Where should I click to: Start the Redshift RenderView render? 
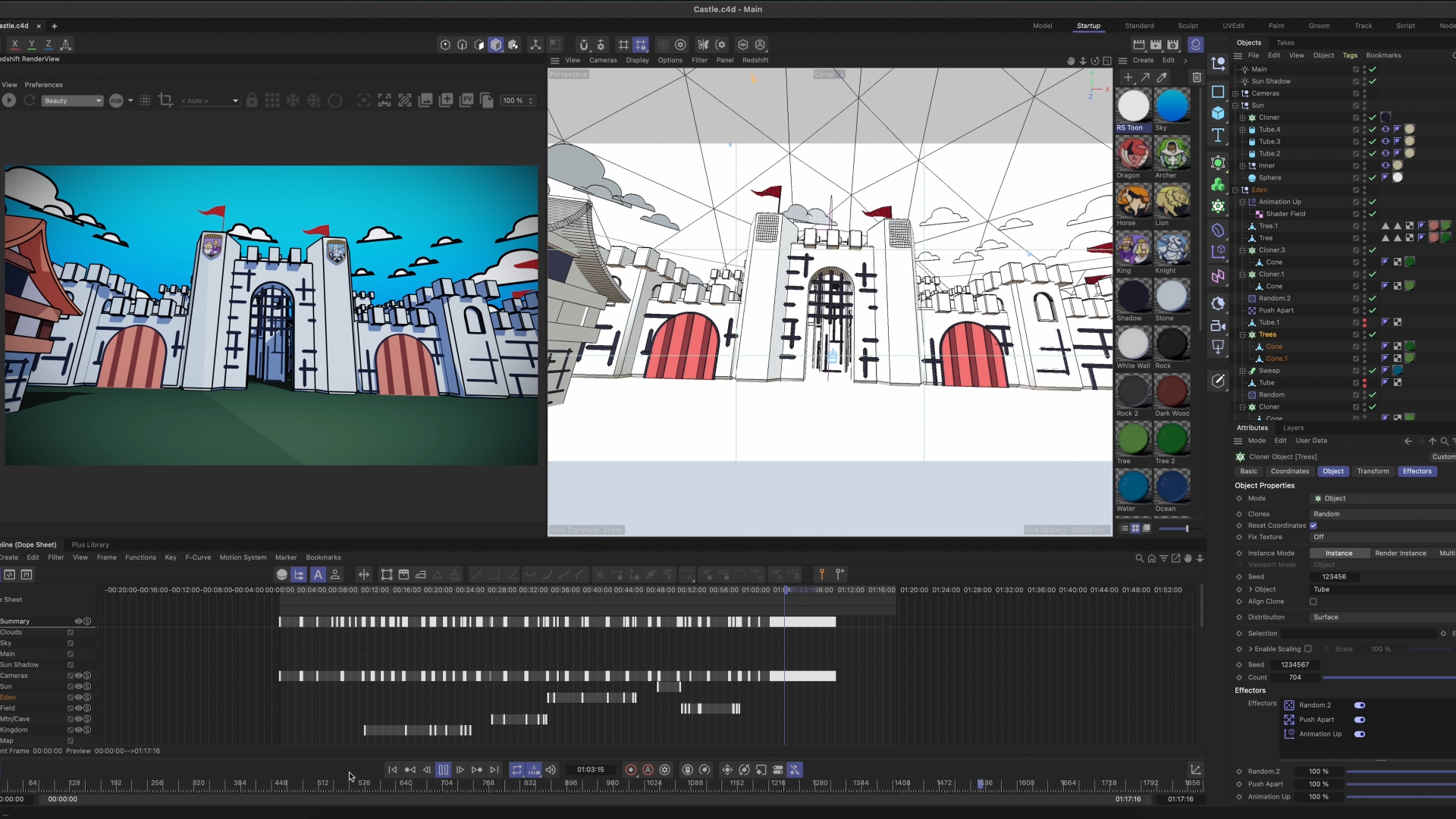[9, 100]
